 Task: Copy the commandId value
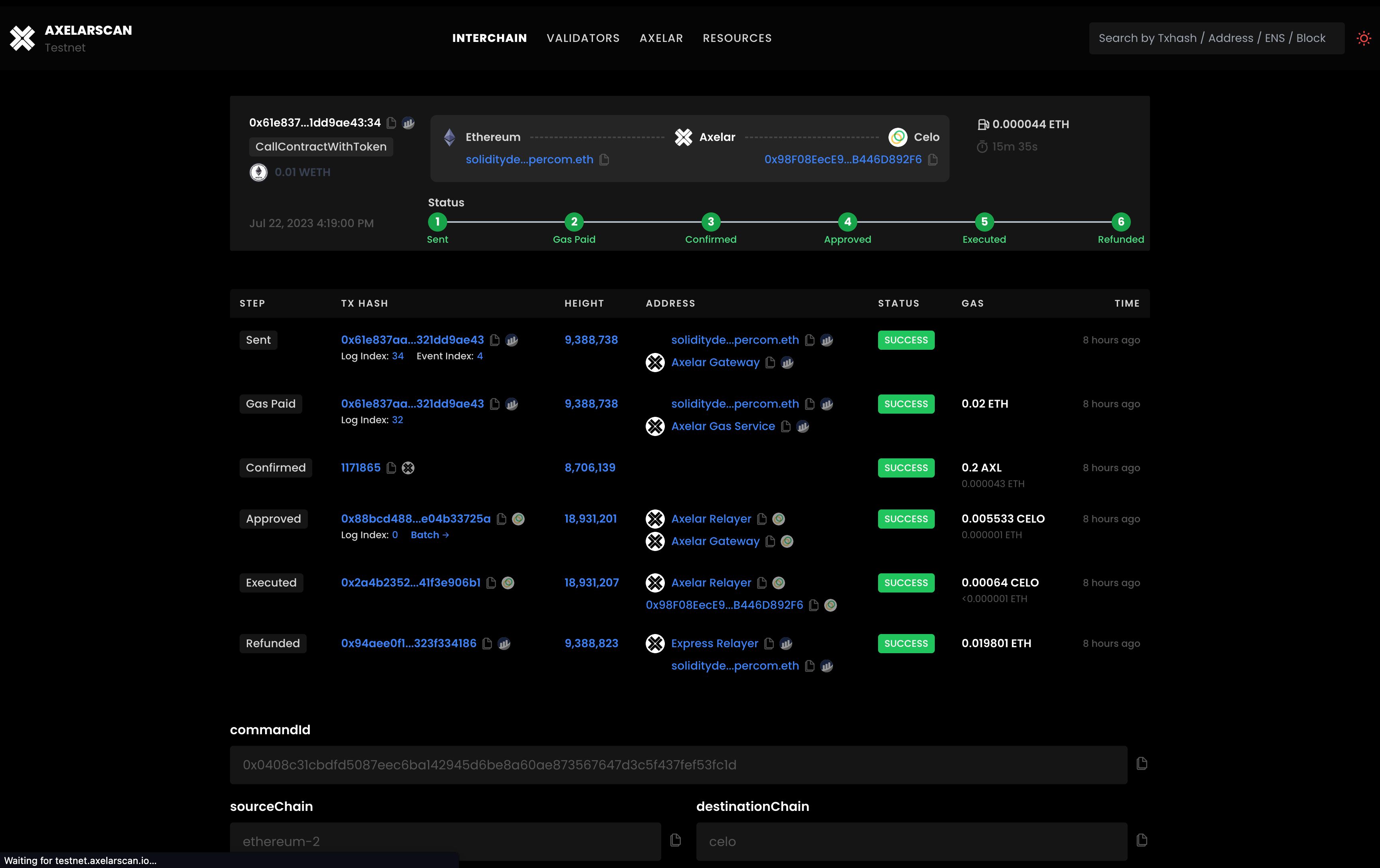coord(1142,763)
